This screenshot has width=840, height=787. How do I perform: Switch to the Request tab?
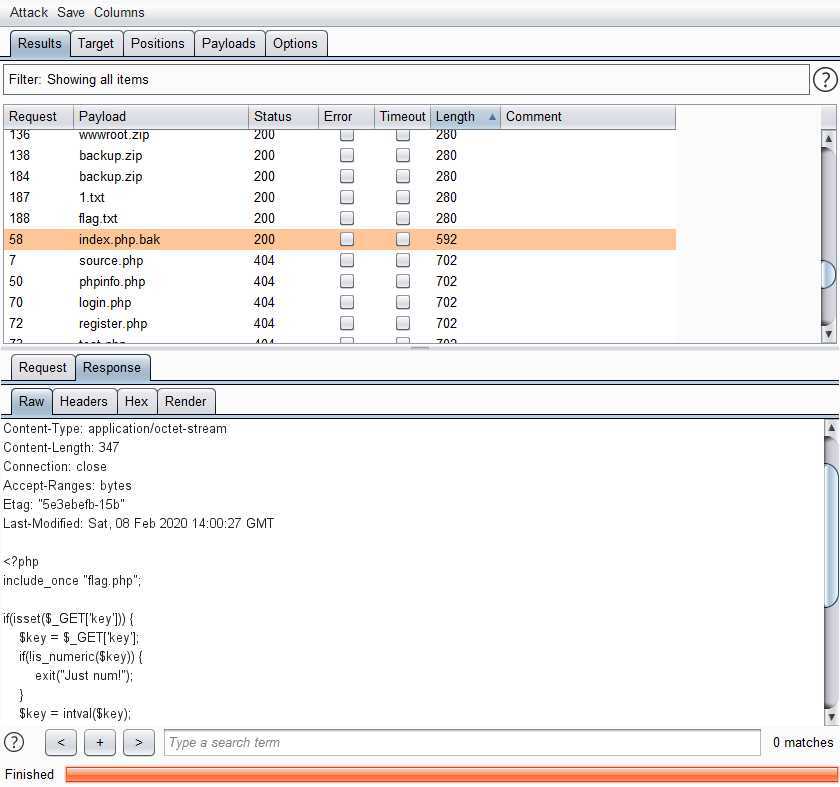(43, 367)
